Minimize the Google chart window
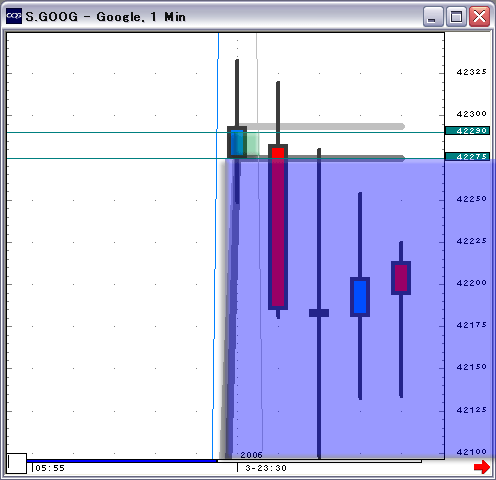Screen dimensions: 496x480 point(433,16)
